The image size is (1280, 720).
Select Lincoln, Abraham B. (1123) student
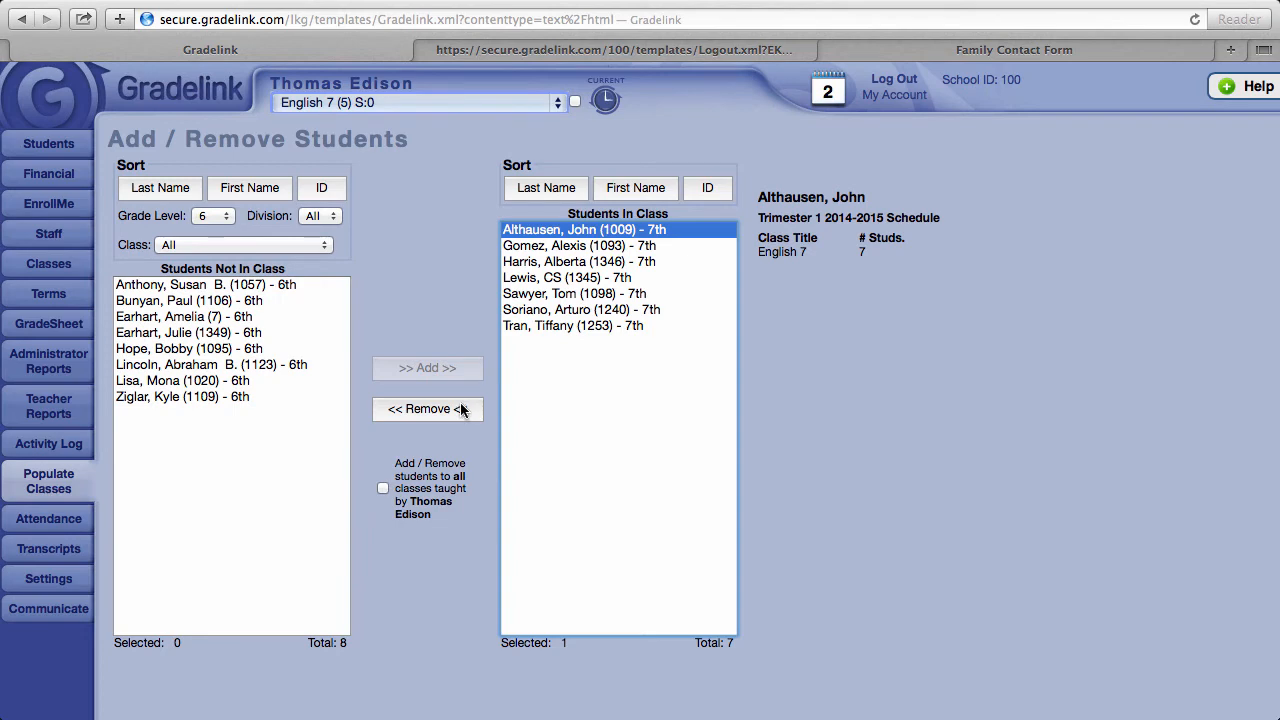(x=232, y=365)
